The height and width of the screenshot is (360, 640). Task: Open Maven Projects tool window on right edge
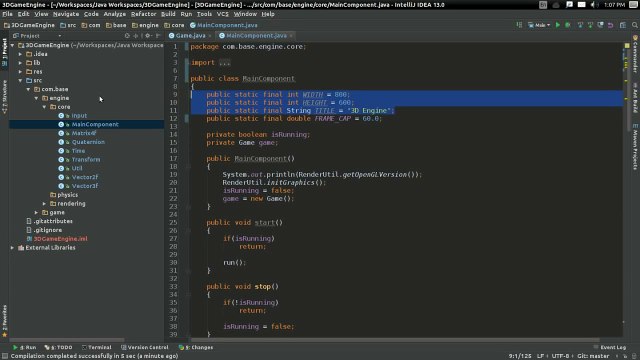[635, 147]
